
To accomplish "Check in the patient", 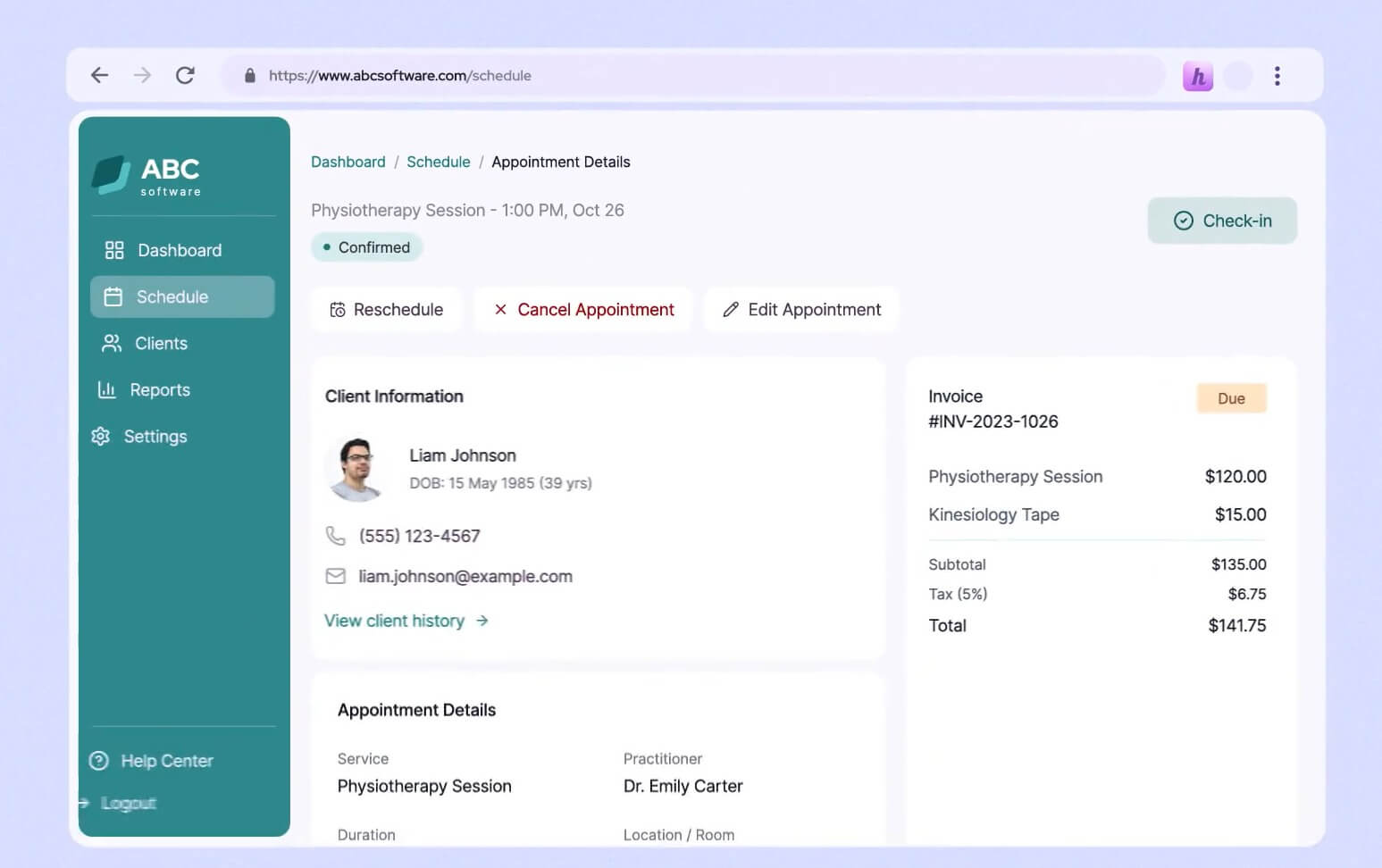I will click(1222, 221).
